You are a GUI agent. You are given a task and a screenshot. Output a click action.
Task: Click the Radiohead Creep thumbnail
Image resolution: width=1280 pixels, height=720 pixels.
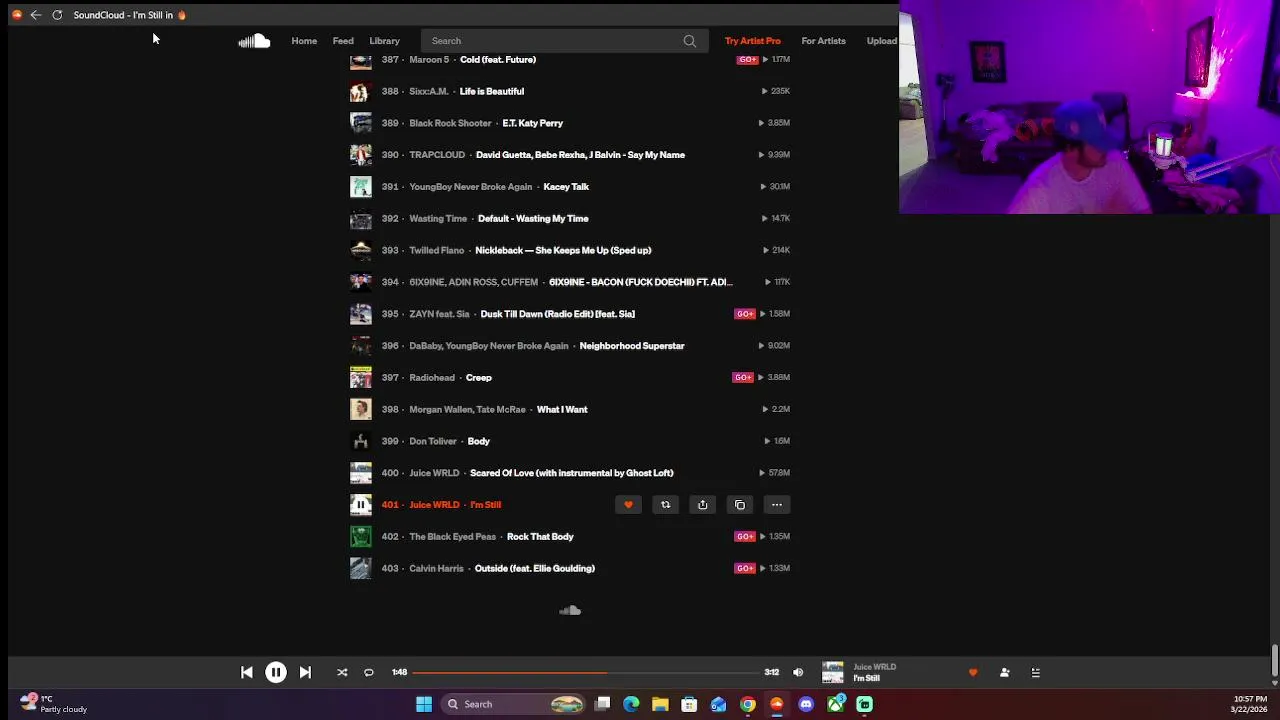(361, 378)
